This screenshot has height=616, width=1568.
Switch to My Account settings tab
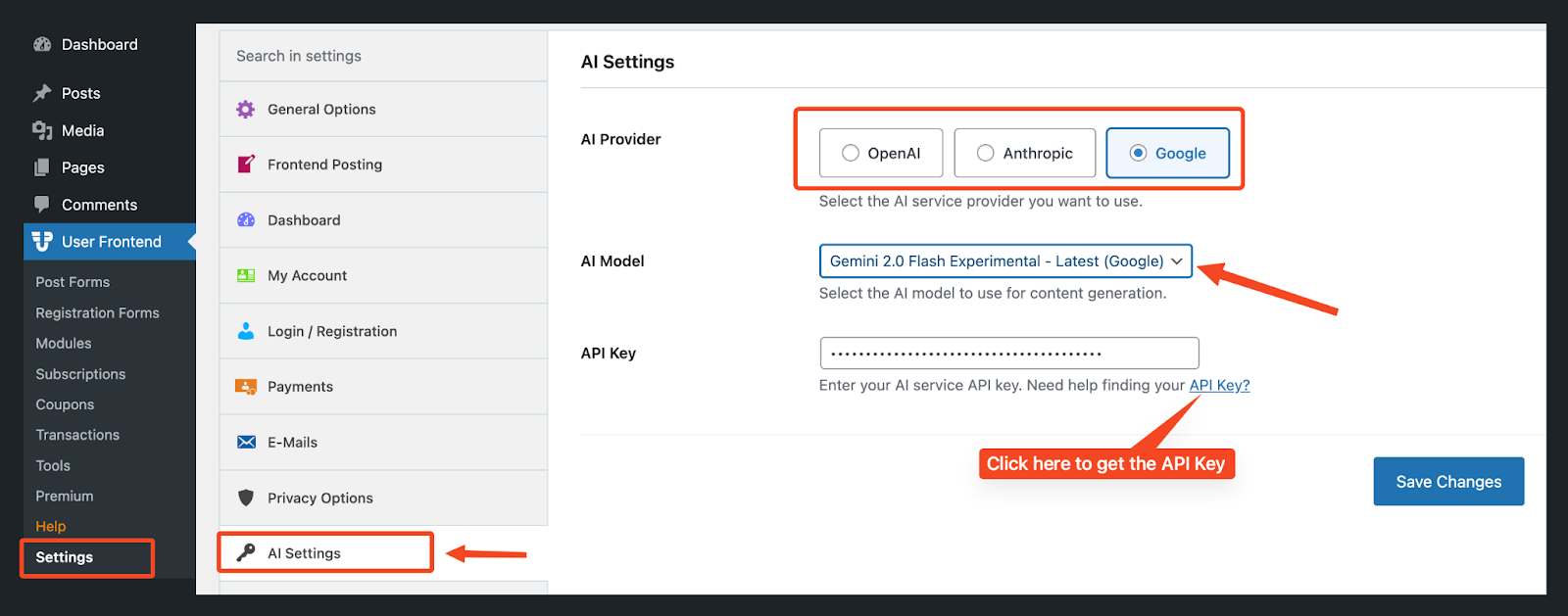click(x=383, y=276)
